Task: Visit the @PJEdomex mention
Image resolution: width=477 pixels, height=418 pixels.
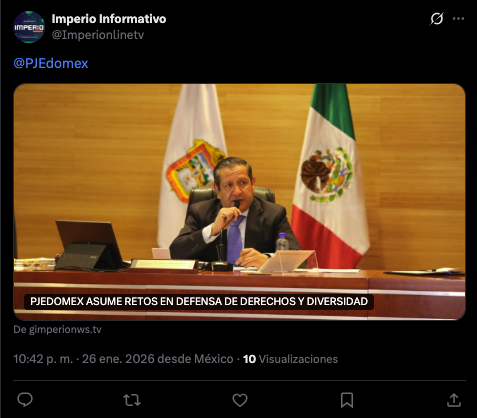Action: pos(51,63)
